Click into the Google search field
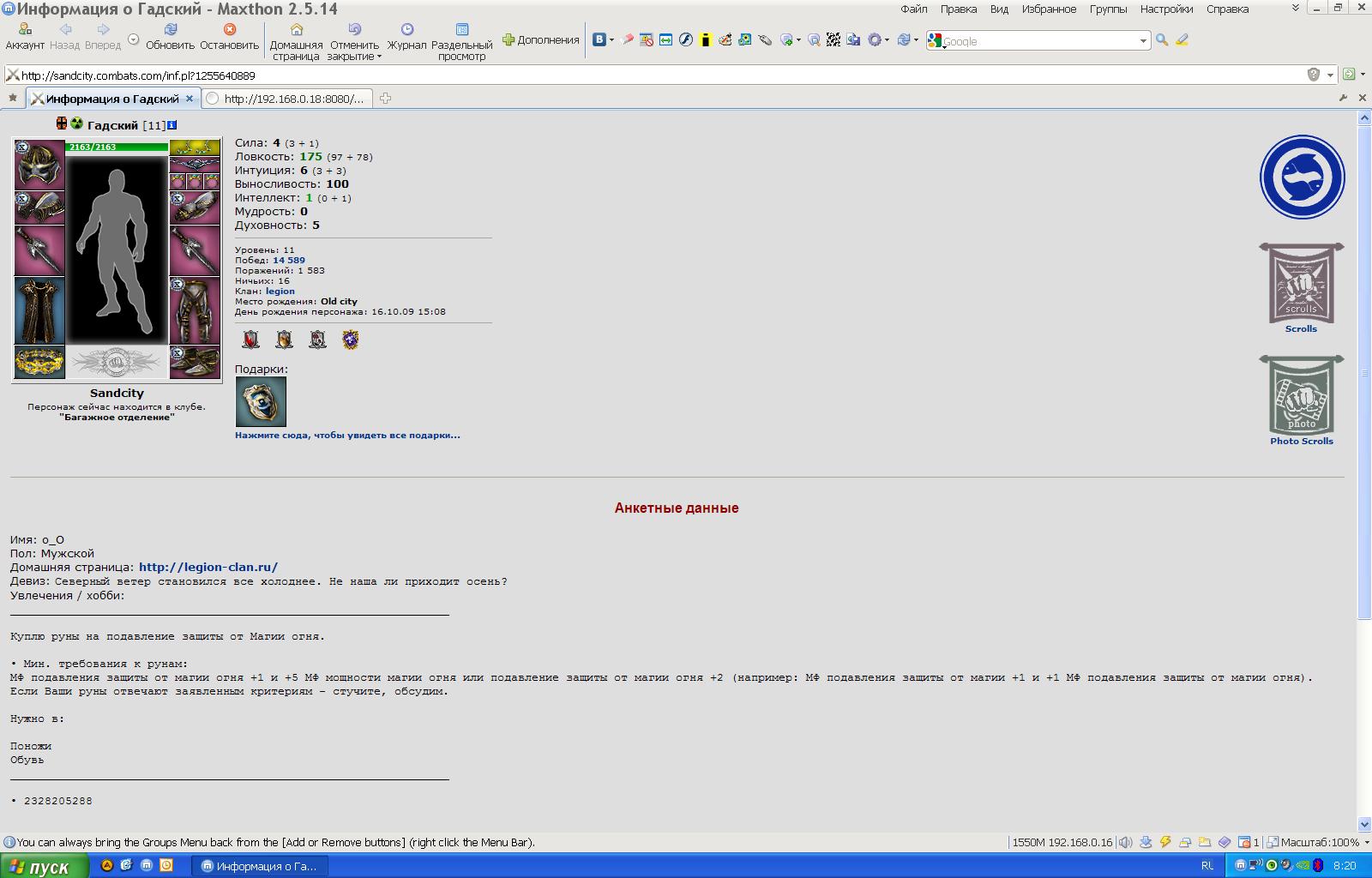 click(1039, 40)
